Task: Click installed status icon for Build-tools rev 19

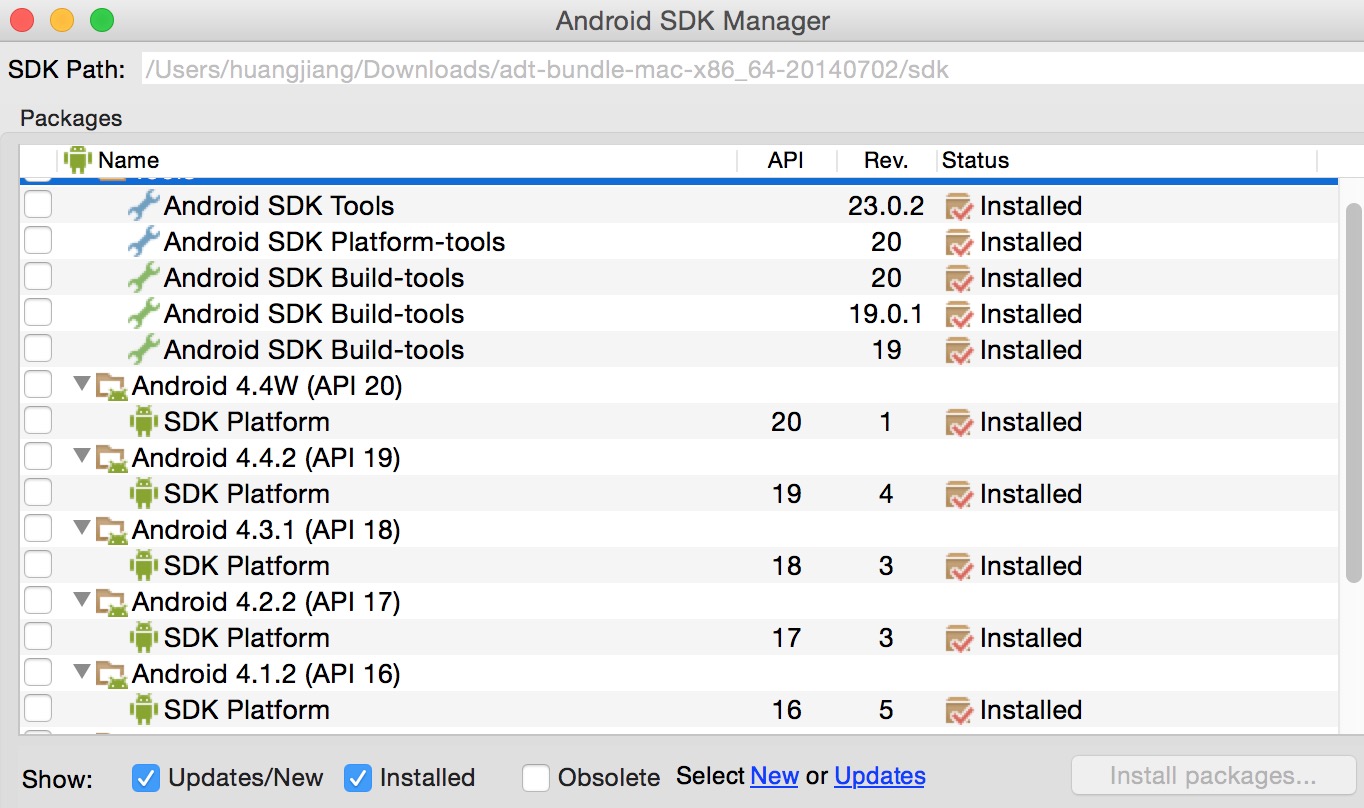Action: click(959, 351)
